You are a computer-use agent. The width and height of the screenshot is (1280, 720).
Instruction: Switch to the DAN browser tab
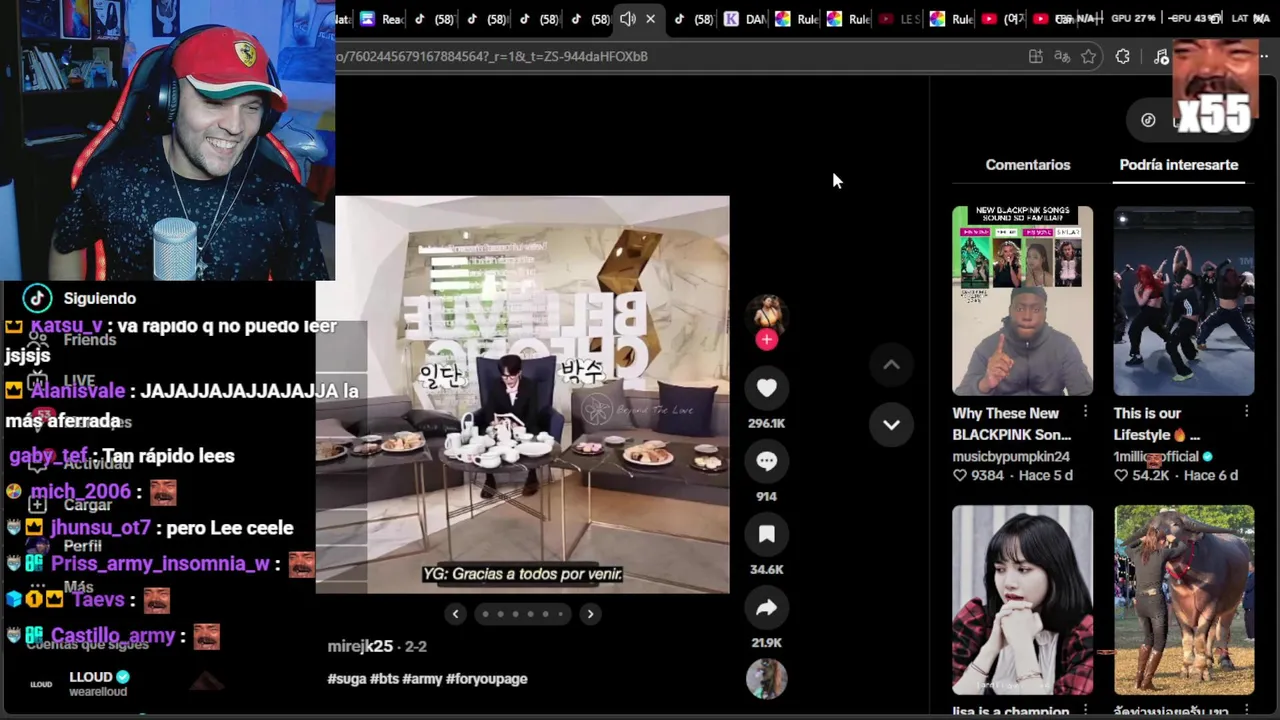(x=746, y=19)
